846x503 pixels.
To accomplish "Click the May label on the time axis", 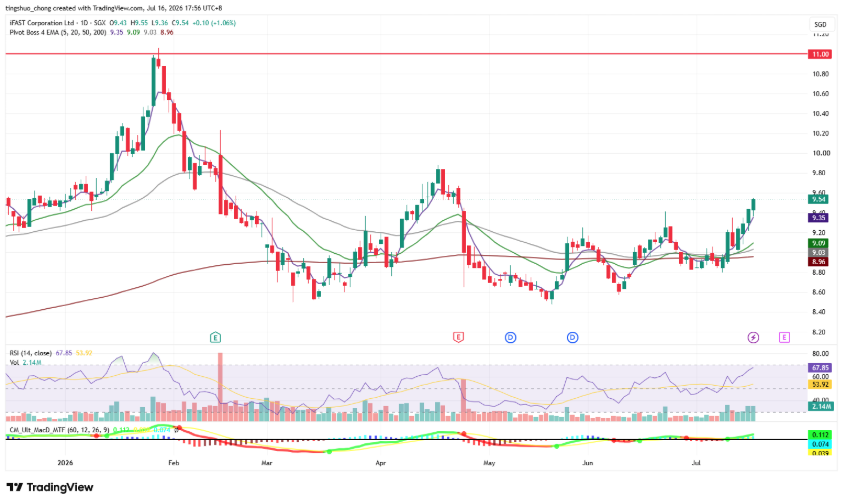I will (x=489, y=463).
